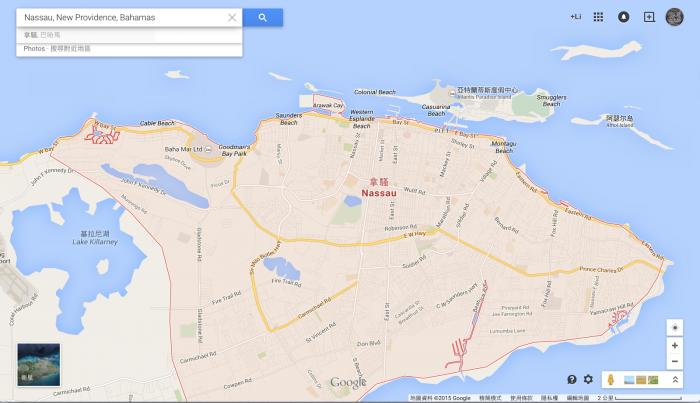Open the Google apps grid

click(x=598, y=17)
